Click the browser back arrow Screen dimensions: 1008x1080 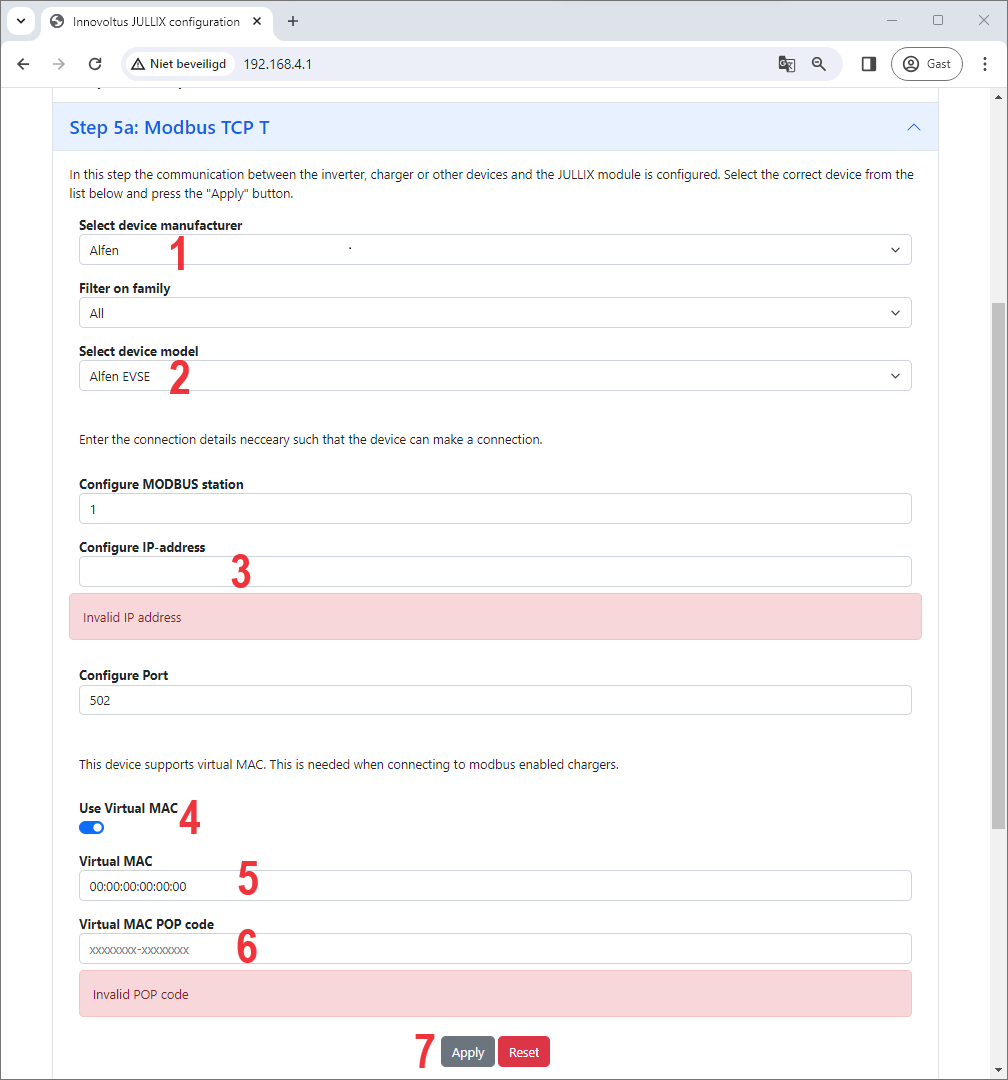[23, 64]
